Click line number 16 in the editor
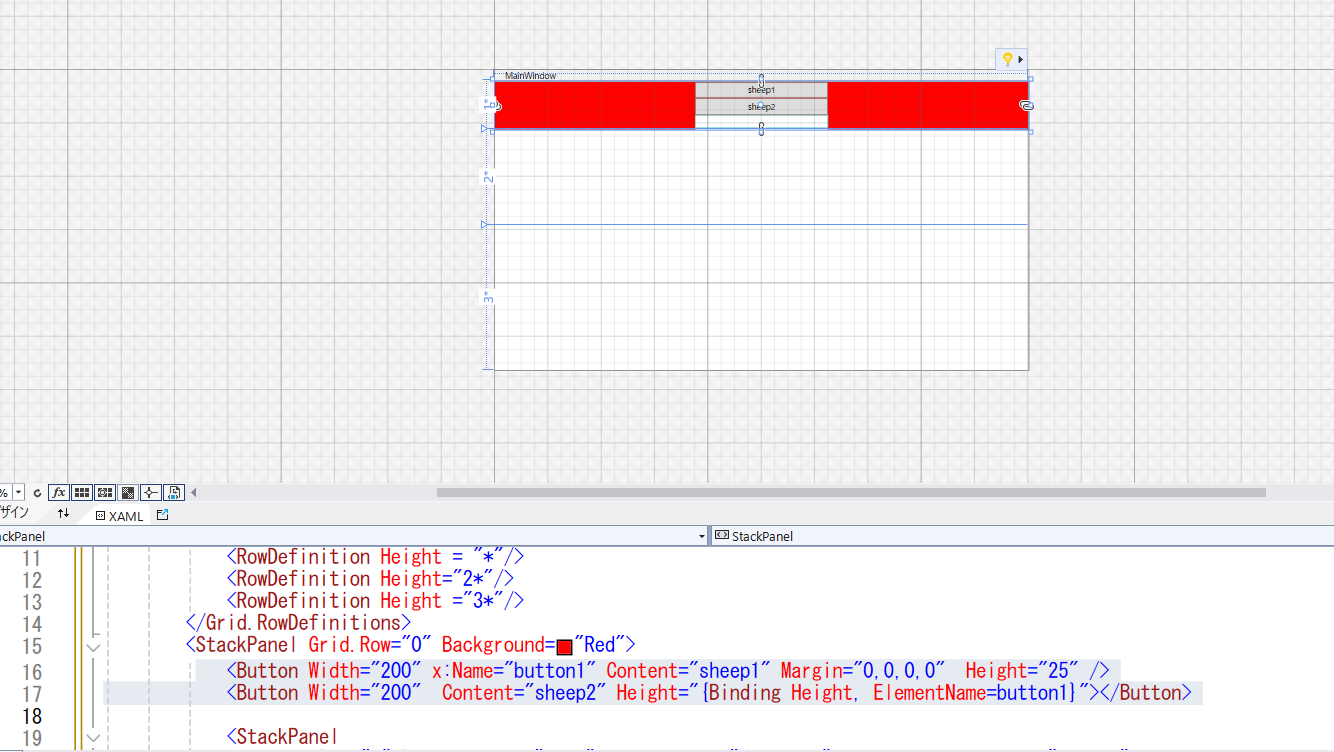Image resolution: width=1334 pixels, height=752 pixels. click(x=32, y=671)
